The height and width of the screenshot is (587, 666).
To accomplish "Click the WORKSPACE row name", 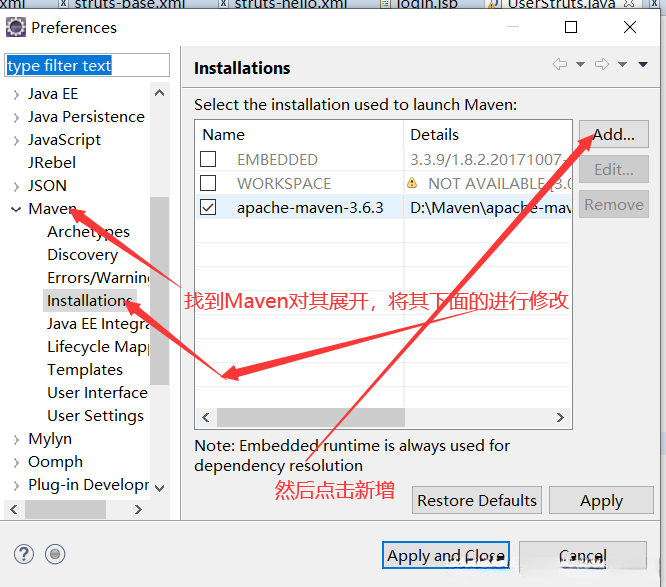I will click(x=284, y=183).
